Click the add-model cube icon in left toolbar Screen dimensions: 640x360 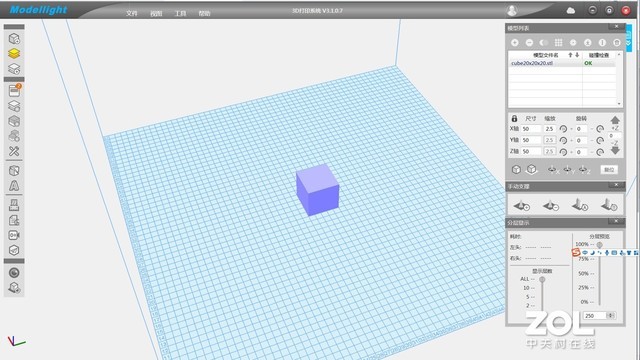(x=14, y=39)
